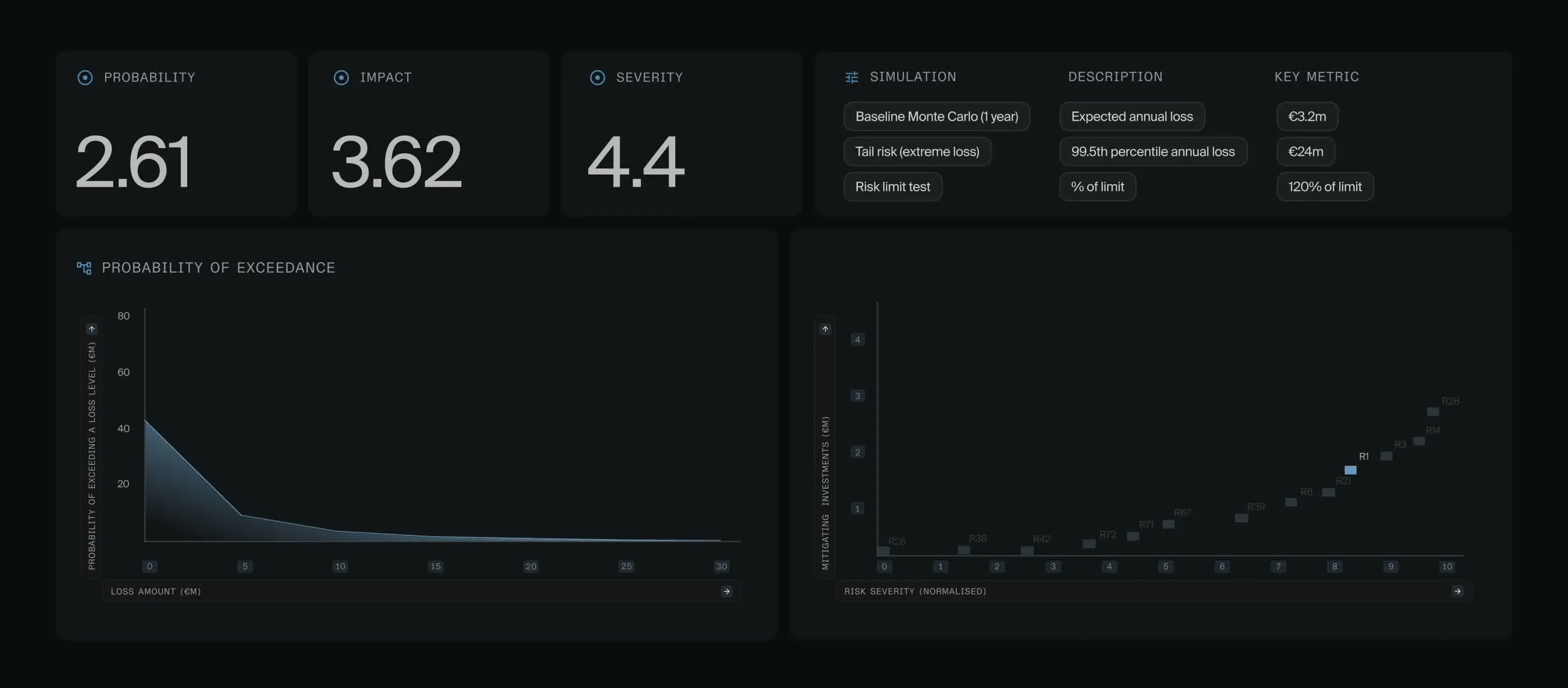This screenshot has height=688, width=1568.
Task: Click Loss Amount axis tick 30
Action: point(721,566)
